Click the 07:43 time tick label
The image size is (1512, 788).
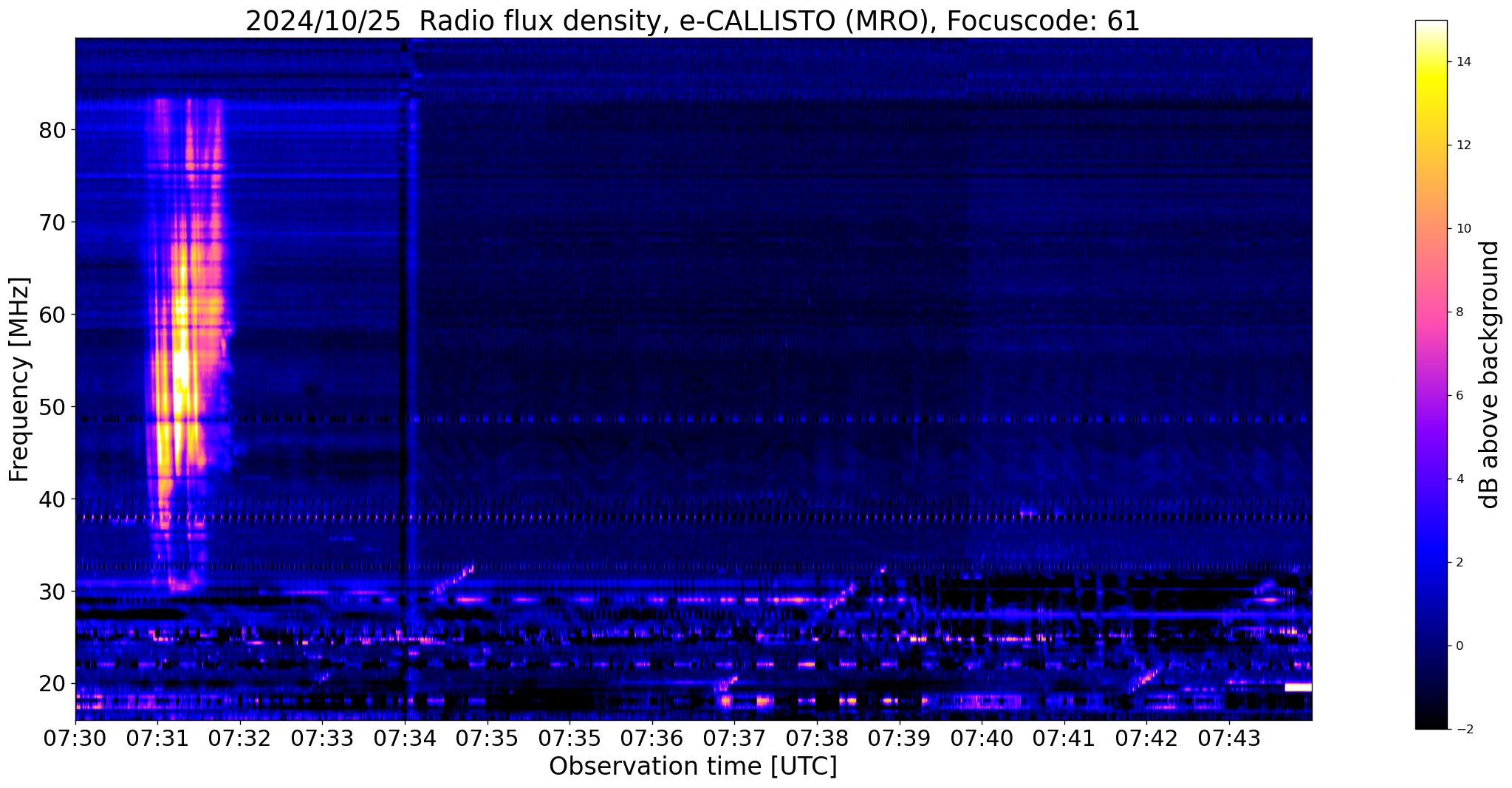(1229, 739)
